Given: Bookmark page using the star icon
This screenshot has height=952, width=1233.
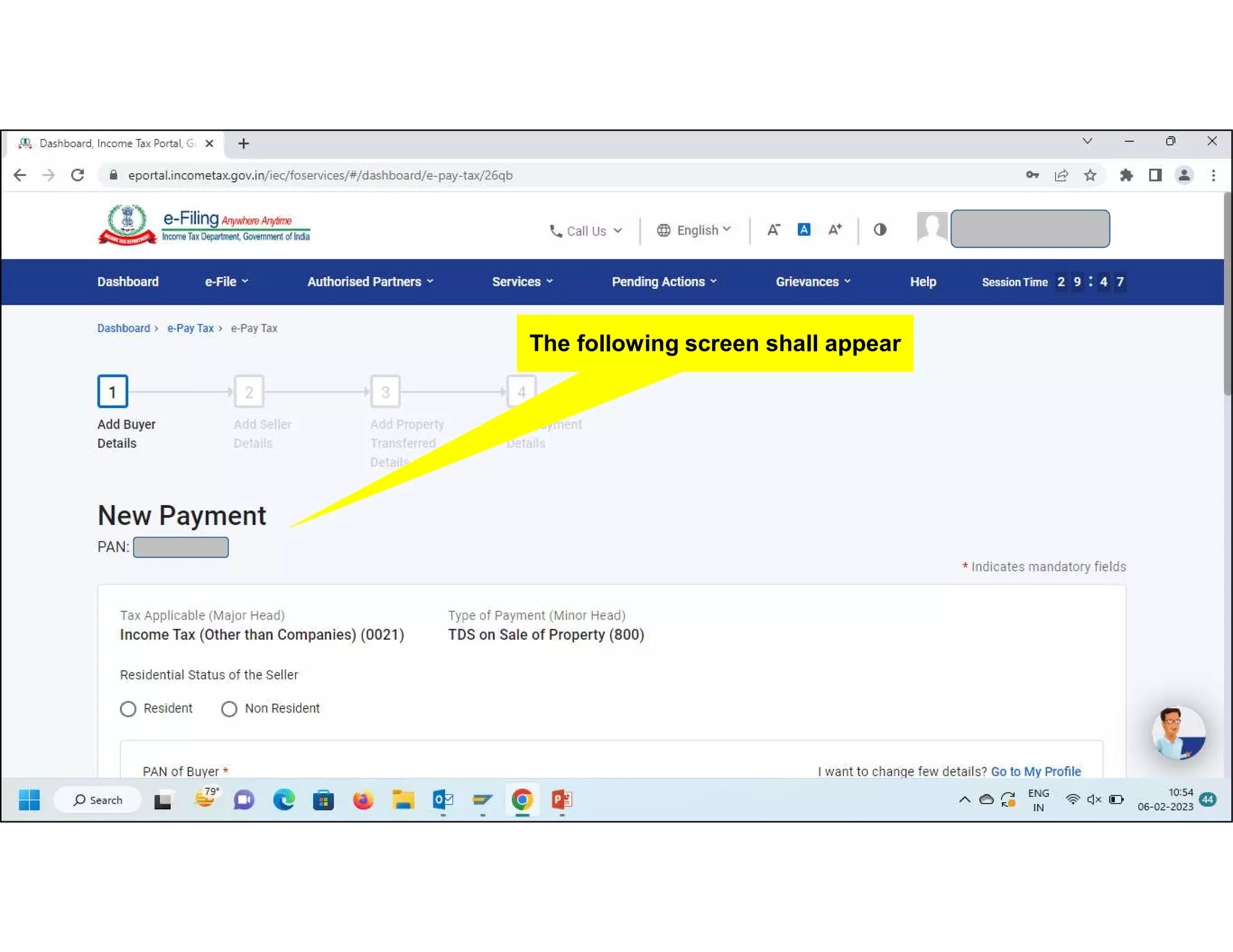Looking at the screenshot, I should click(x=1090, y=175).
